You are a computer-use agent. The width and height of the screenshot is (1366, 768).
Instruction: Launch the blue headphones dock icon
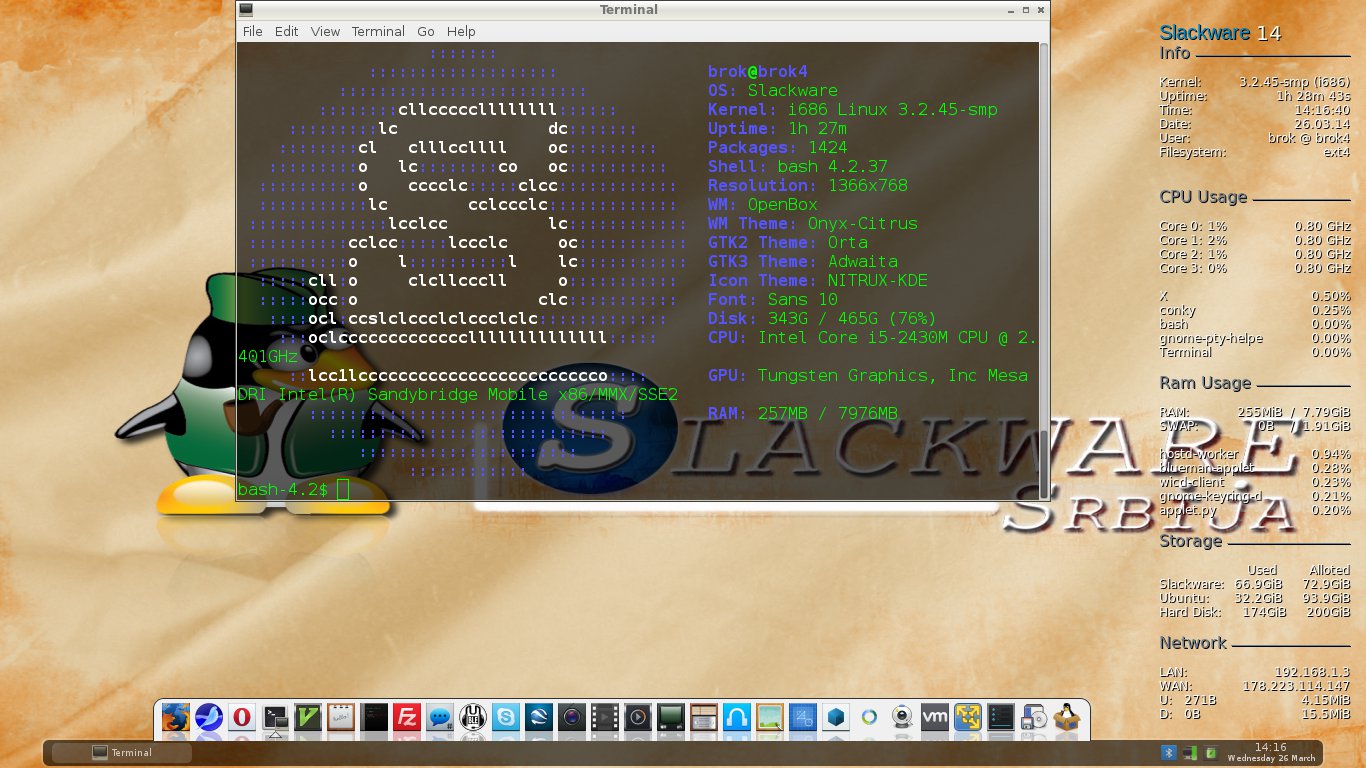tap(737, 717)
